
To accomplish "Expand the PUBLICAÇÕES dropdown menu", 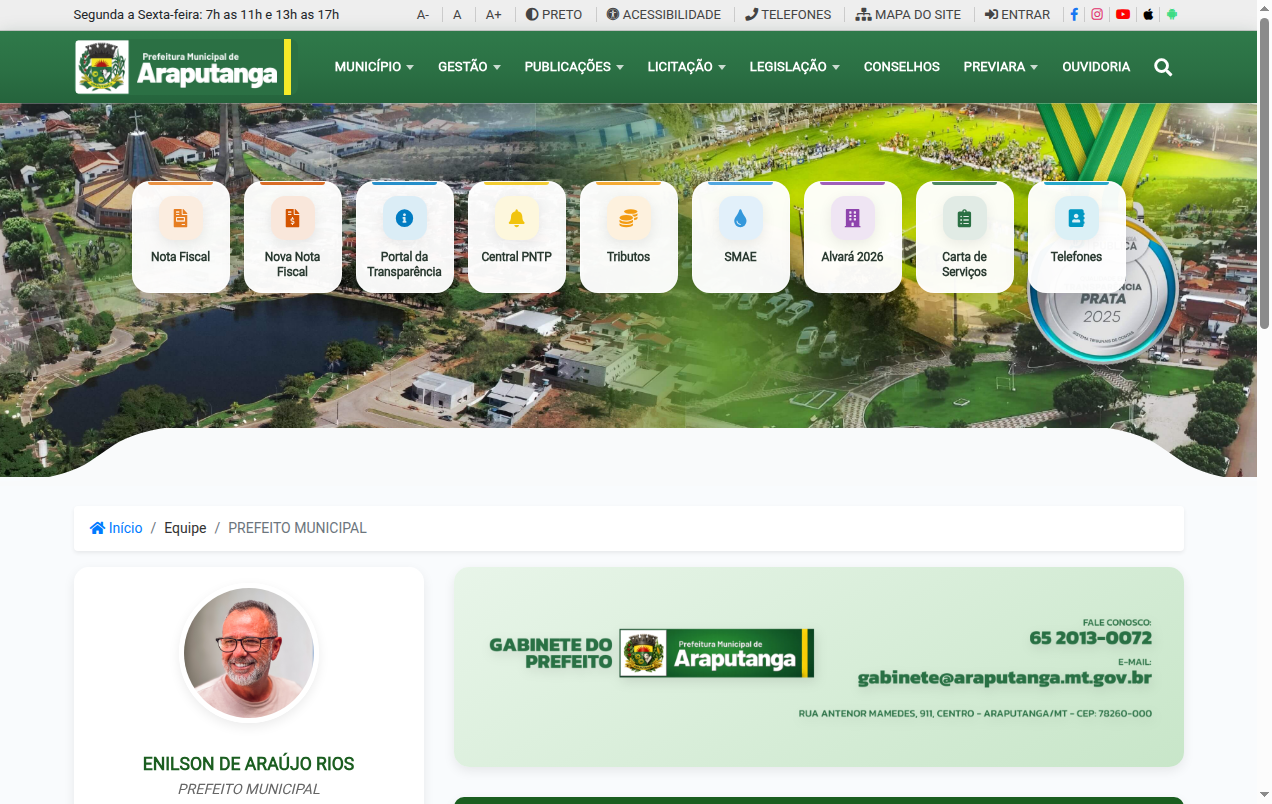I will click(574, 67).
